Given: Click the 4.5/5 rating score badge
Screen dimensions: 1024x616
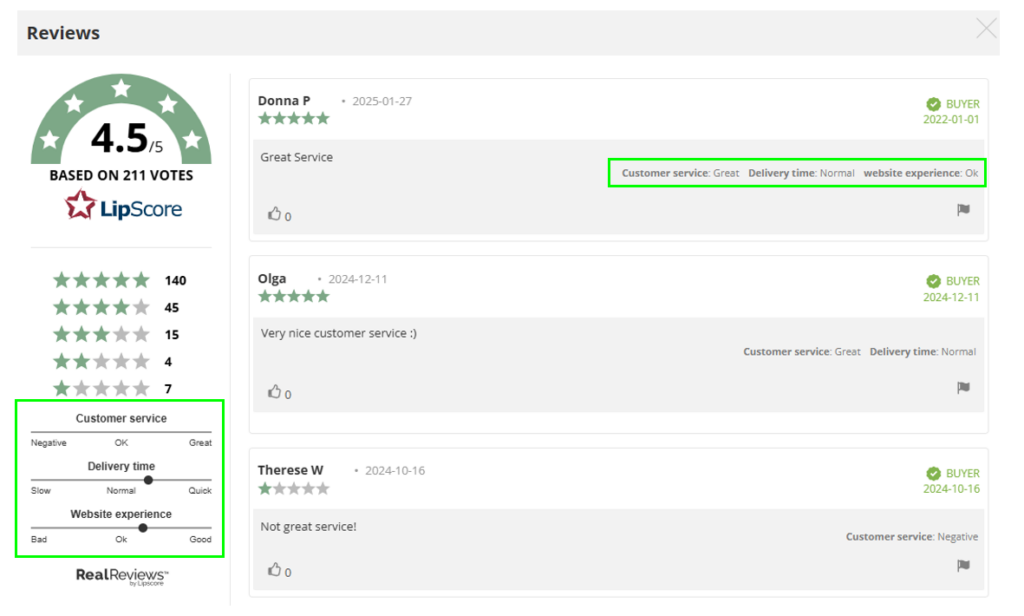Looking at the screenshot, I should 121,138.
